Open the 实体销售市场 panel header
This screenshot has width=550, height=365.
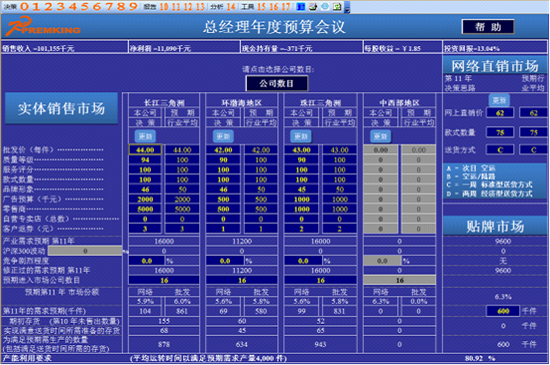[x=61, y=108]
